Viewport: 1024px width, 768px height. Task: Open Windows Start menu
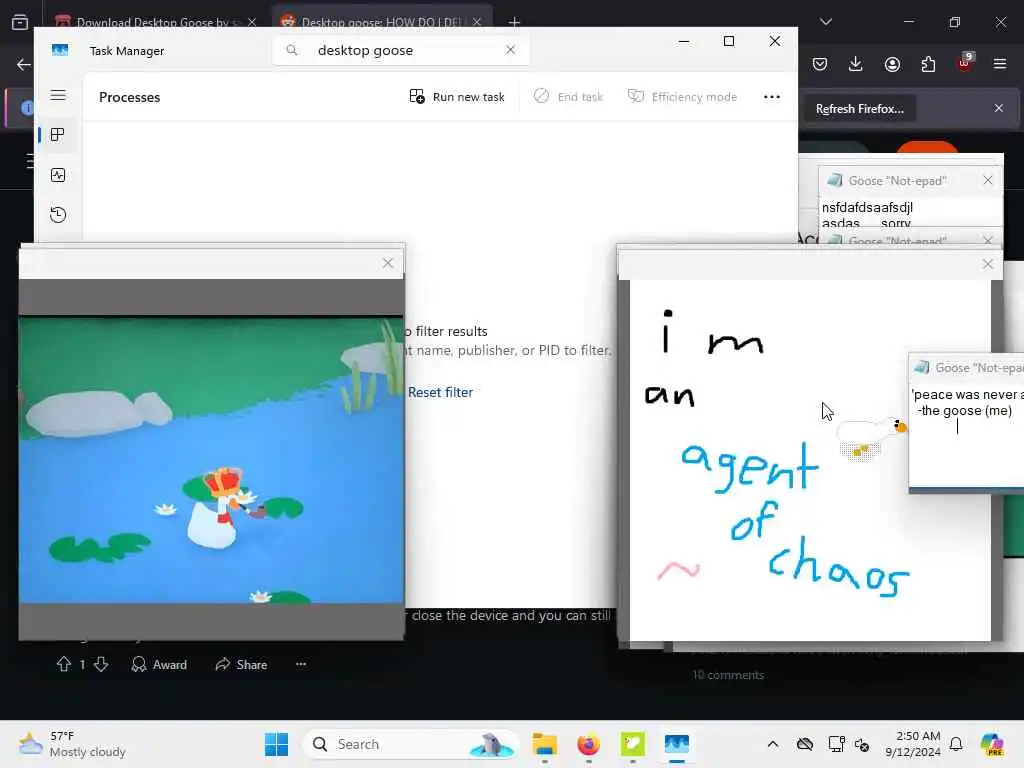pos(276,744)
